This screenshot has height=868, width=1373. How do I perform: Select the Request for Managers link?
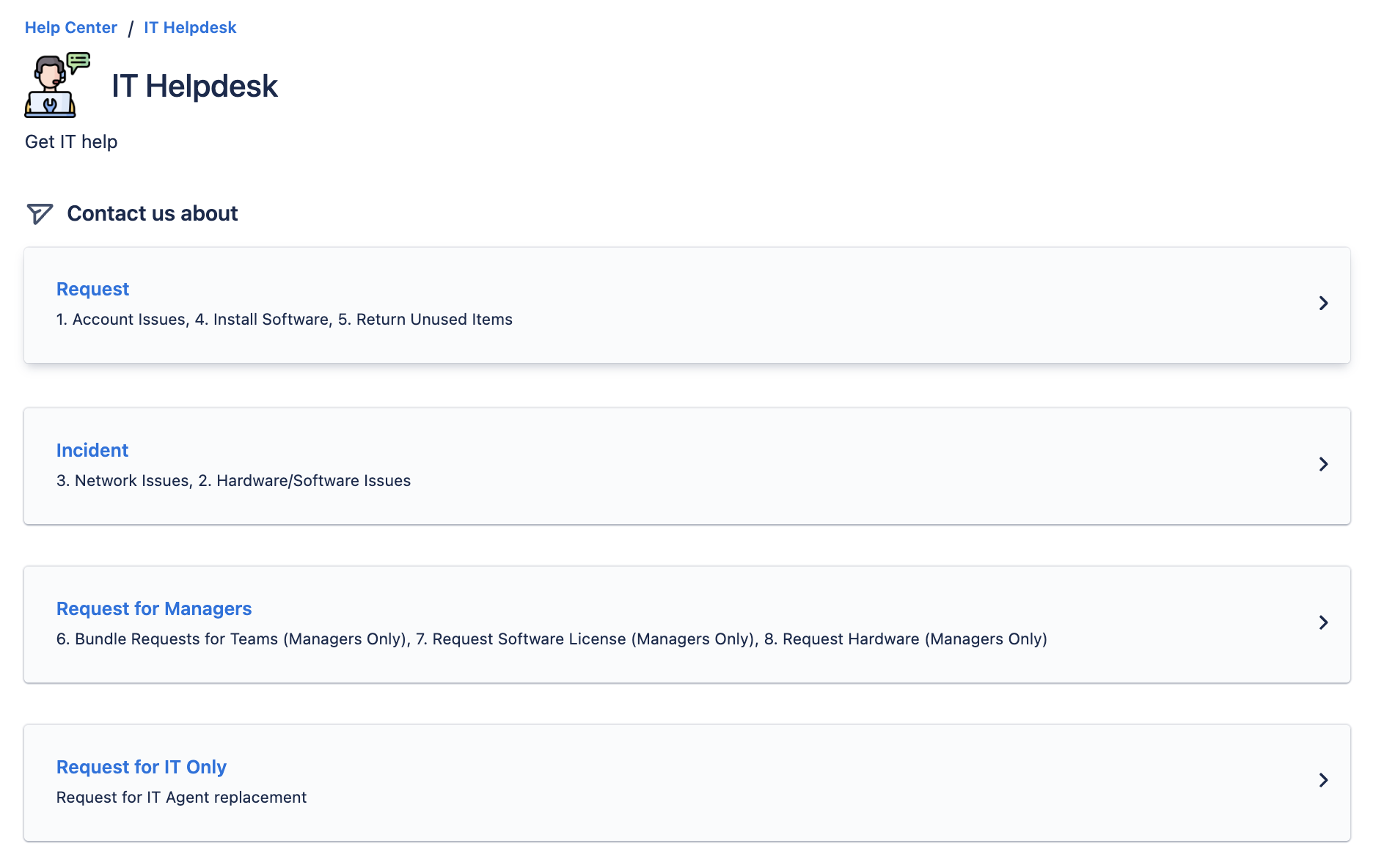pos(154,608)
